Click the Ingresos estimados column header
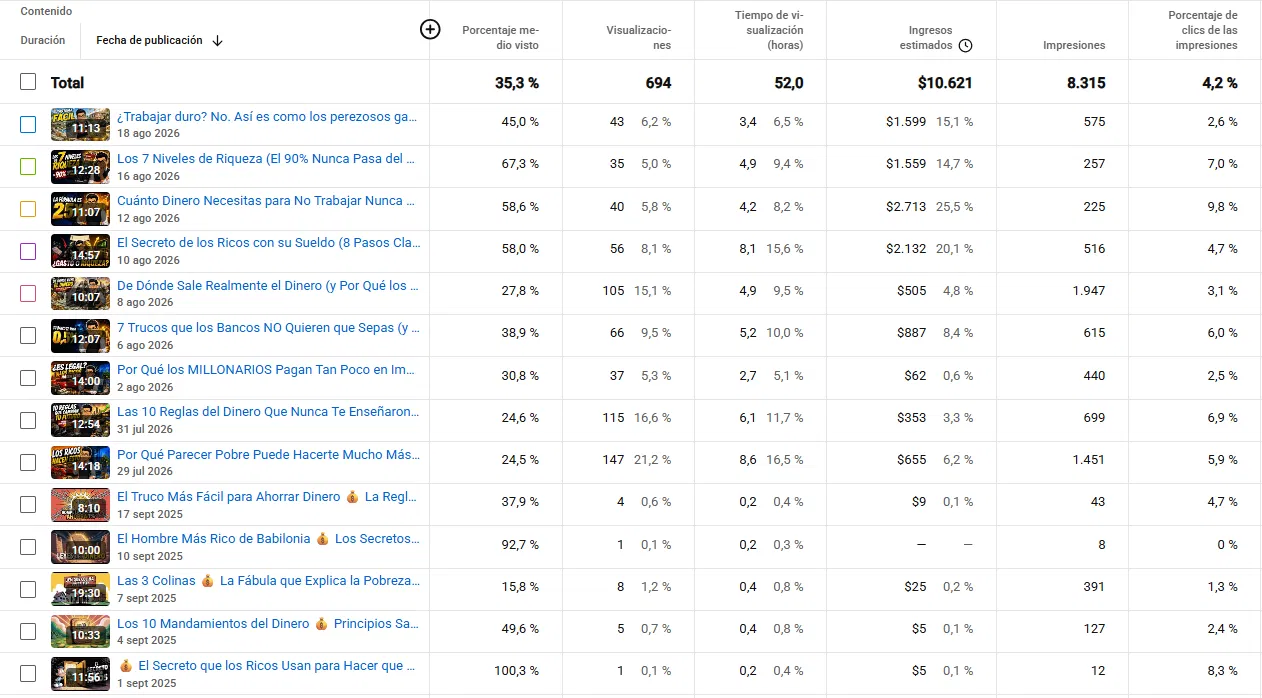 point(924,38)
